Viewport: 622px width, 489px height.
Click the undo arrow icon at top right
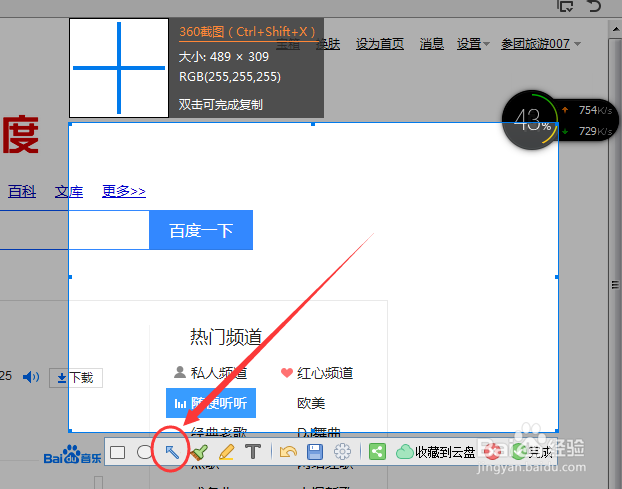tap(594, 6)
